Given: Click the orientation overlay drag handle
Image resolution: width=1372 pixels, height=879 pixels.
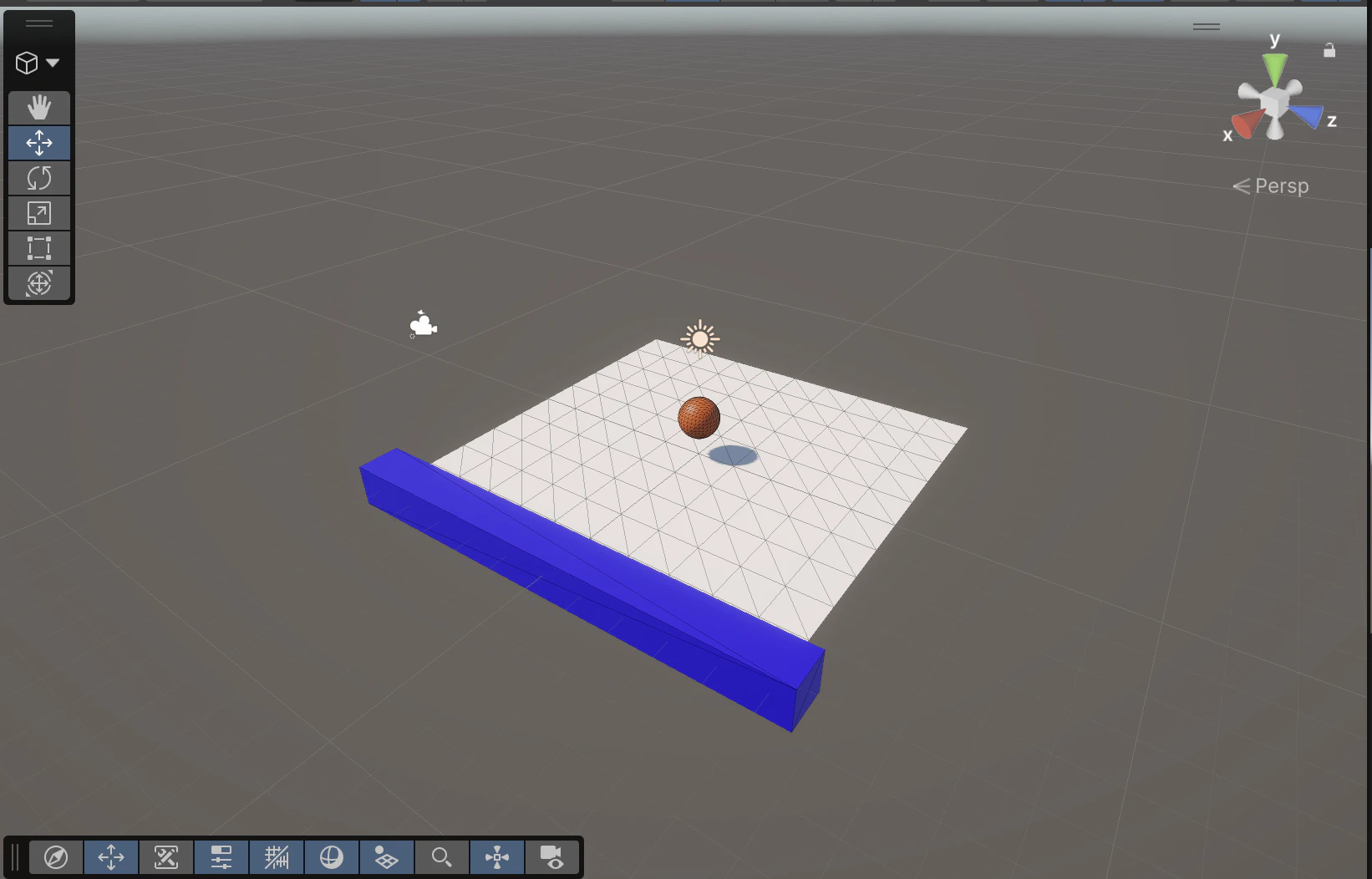Looking at the screenshot, I should pyautogui.click(x=1207, y=27).
